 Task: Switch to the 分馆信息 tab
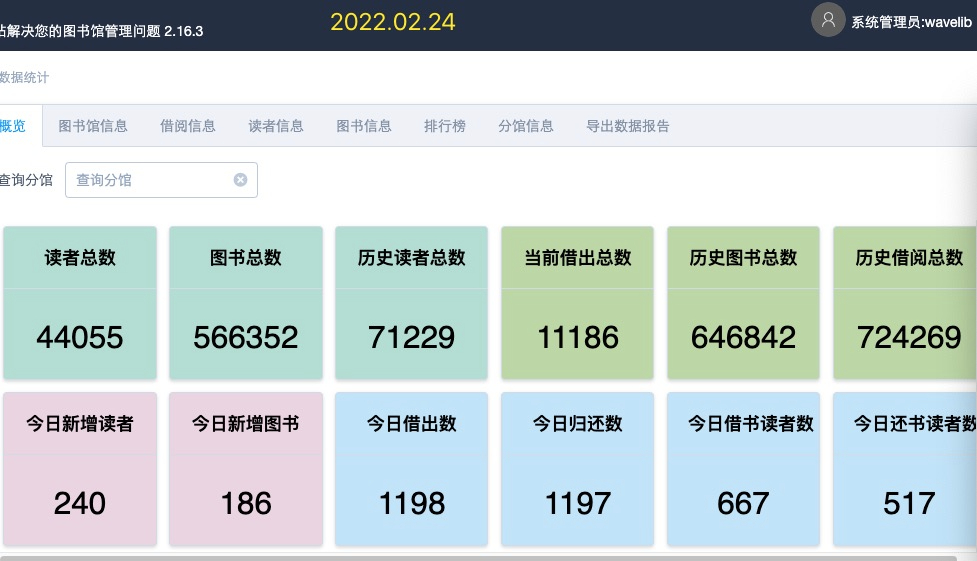(526, 126)
